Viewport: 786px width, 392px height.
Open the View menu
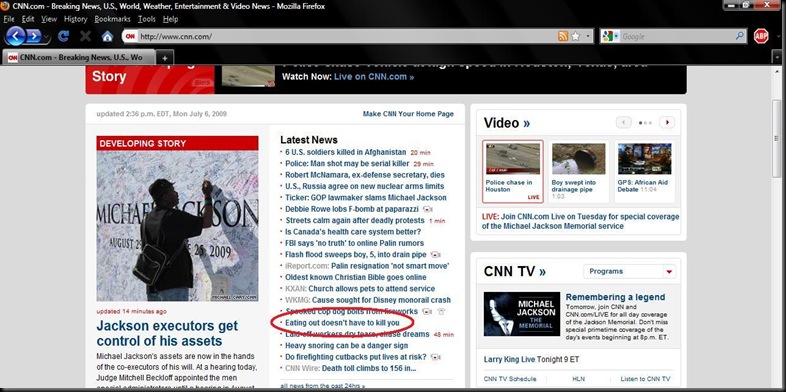[x=49, y=19]
